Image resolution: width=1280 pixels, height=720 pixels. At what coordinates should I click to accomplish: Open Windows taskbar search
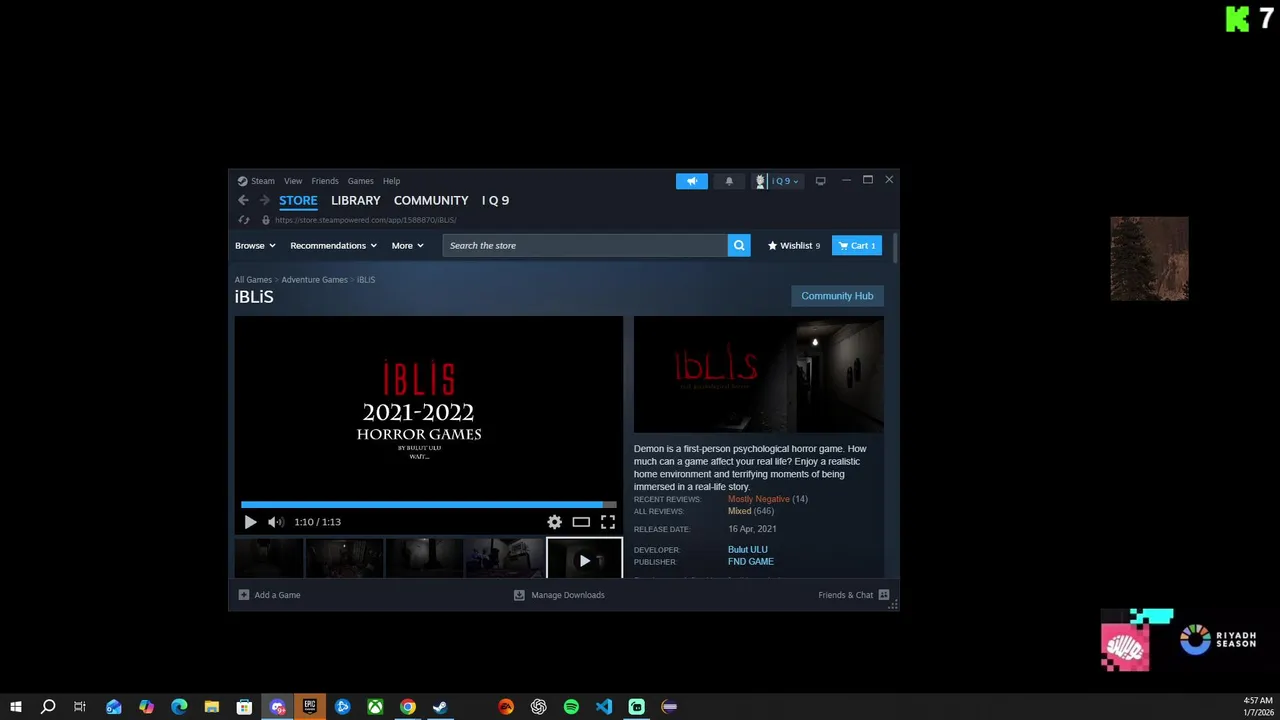(47, 707)
